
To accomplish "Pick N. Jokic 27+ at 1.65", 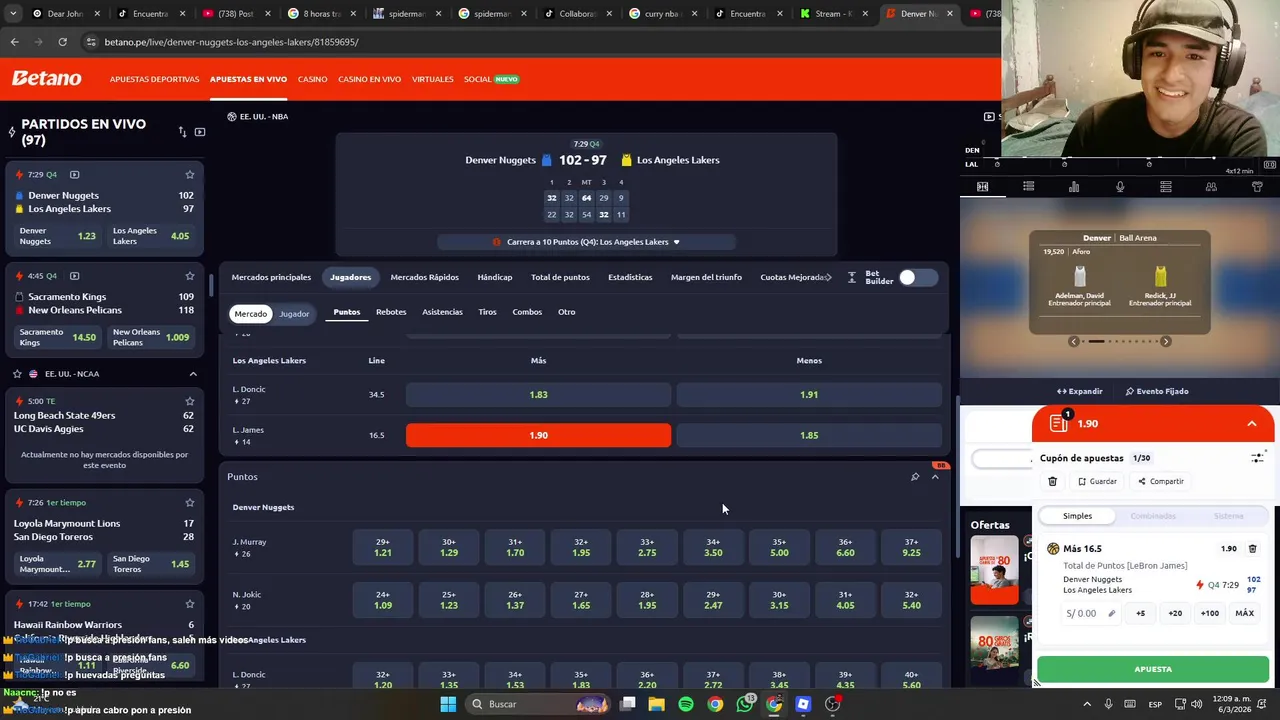I will pos(581,600).
